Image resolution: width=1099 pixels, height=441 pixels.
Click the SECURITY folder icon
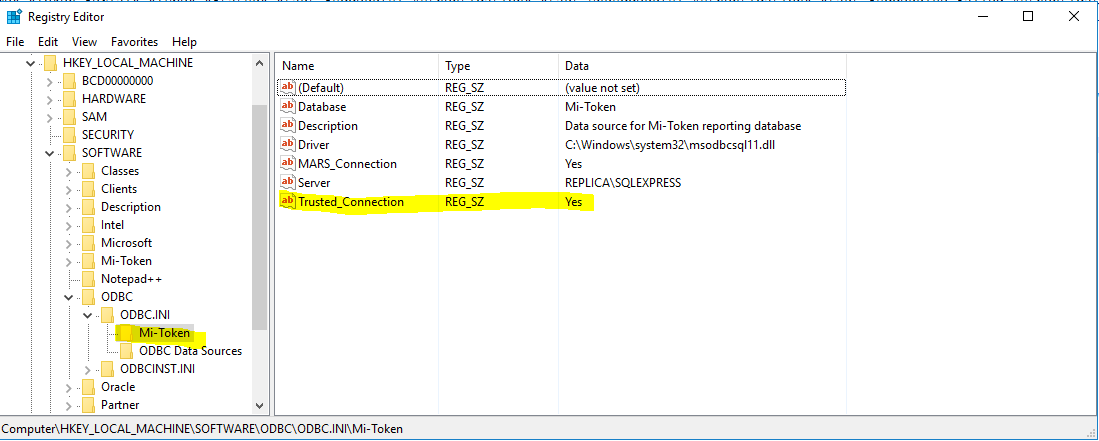(x=69, y=135)
